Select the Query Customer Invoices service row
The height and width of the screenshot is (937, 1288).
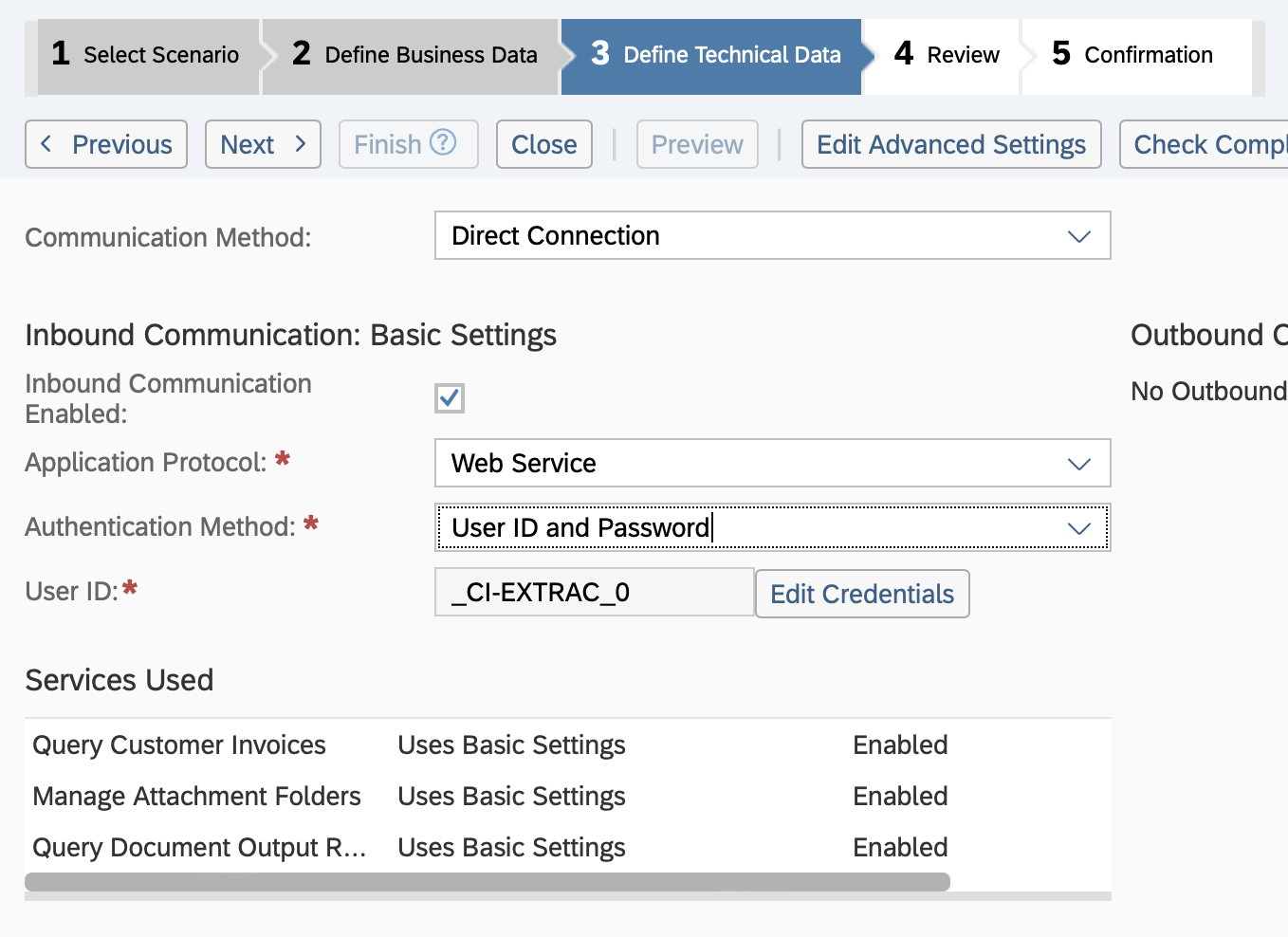point(179,744)
